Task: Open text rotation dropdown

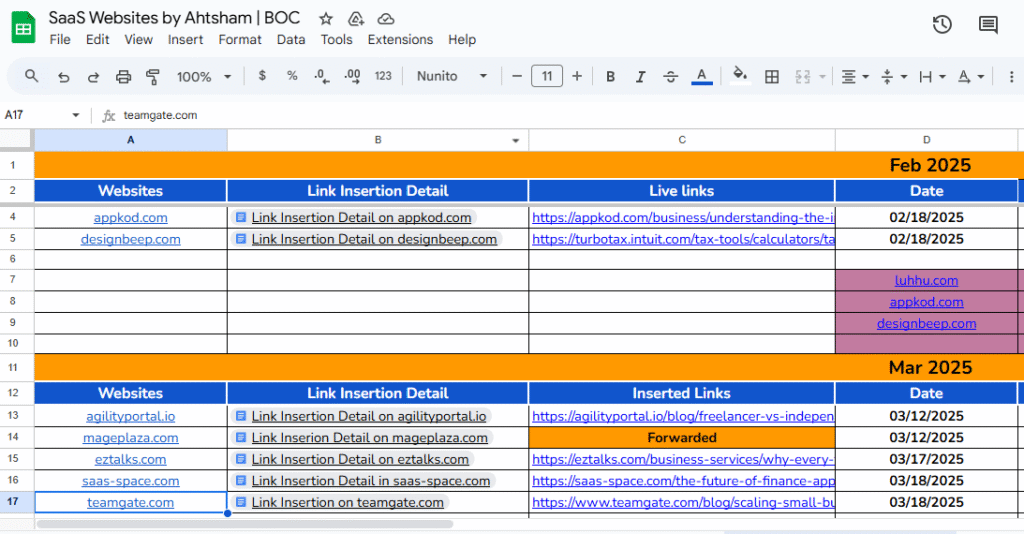Action: [x=970, y=77]
